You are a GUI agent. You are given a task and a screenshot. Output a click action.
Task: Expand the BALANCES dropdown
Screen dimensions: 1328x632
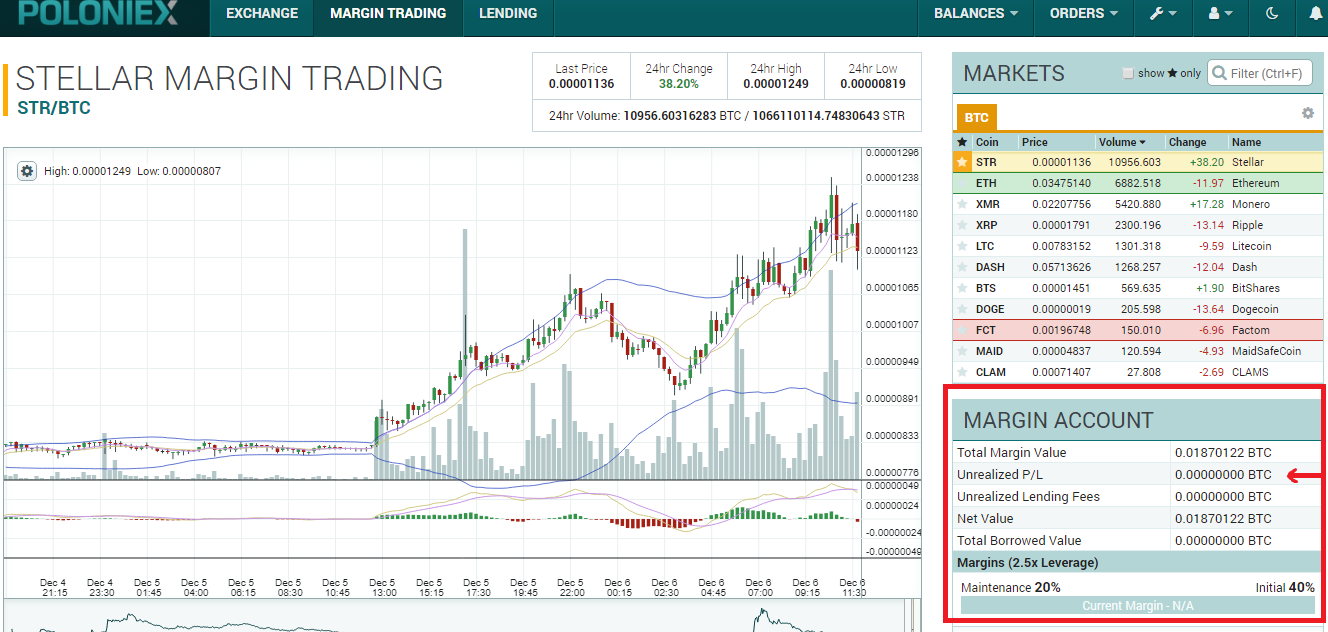point(975,14)
